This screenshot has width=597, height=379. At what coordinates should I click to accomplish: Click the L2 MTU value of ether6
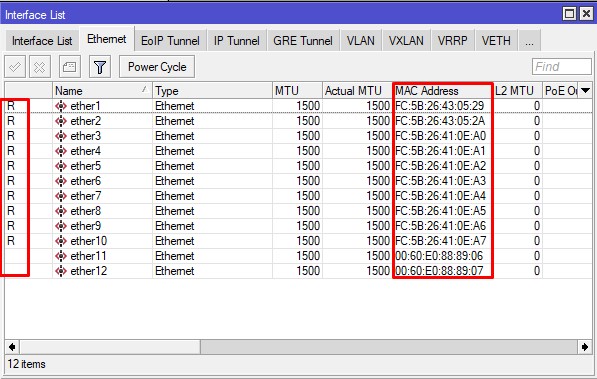pyautogui.click(x=537, y=181)
